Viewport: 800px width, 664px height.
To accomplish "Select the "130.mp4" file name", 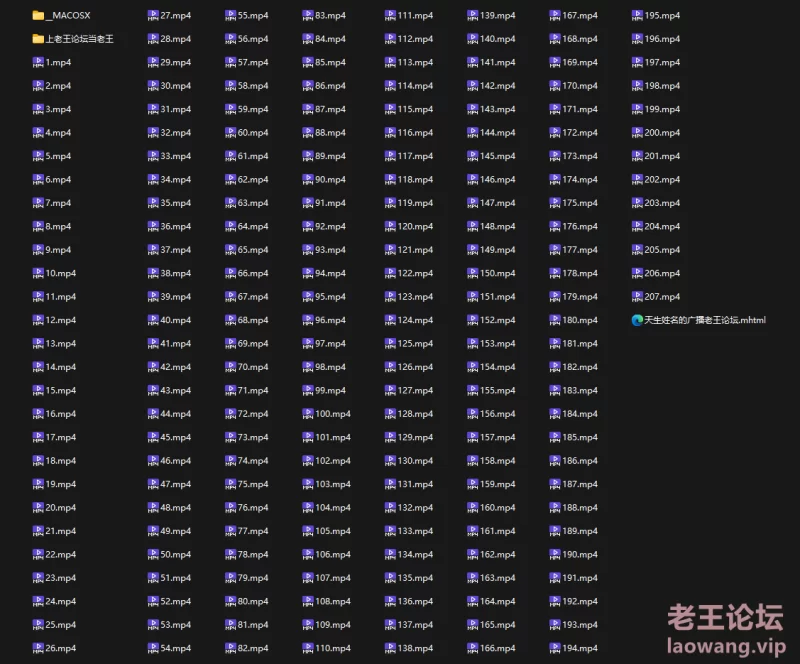I will pos(415,461).
